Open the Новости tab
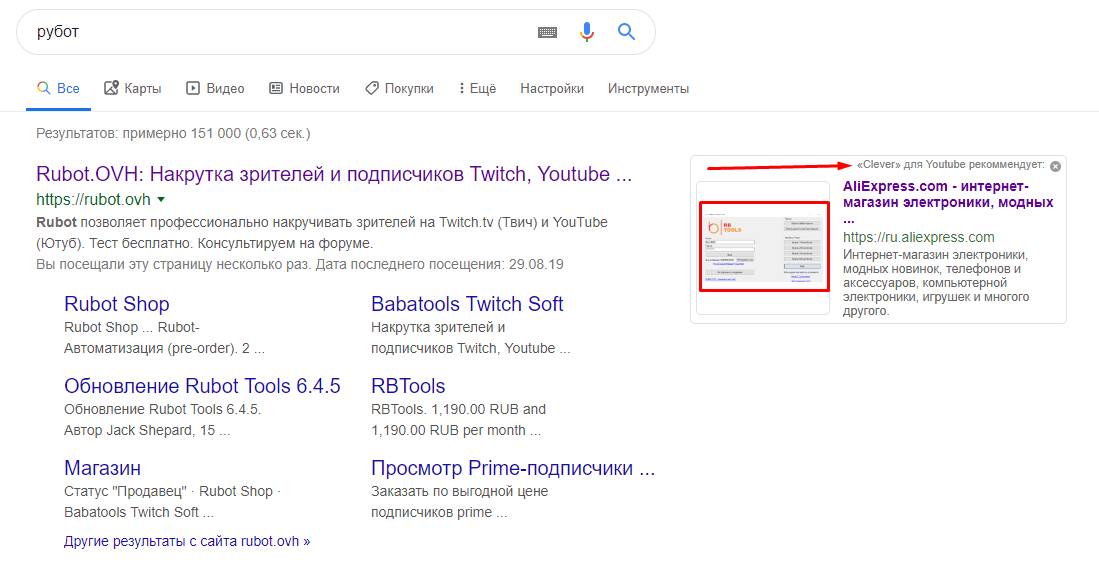Image resolution: width=1099 pixels, height=564 pixels. [304, 88]
